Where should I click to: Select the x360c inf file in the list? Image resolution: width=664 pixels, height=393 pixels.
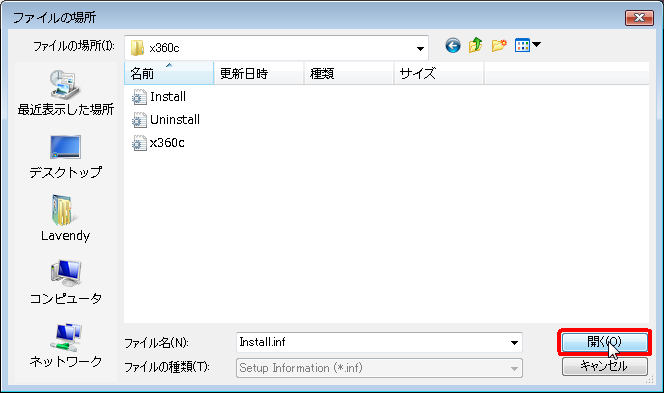point(158,143)
